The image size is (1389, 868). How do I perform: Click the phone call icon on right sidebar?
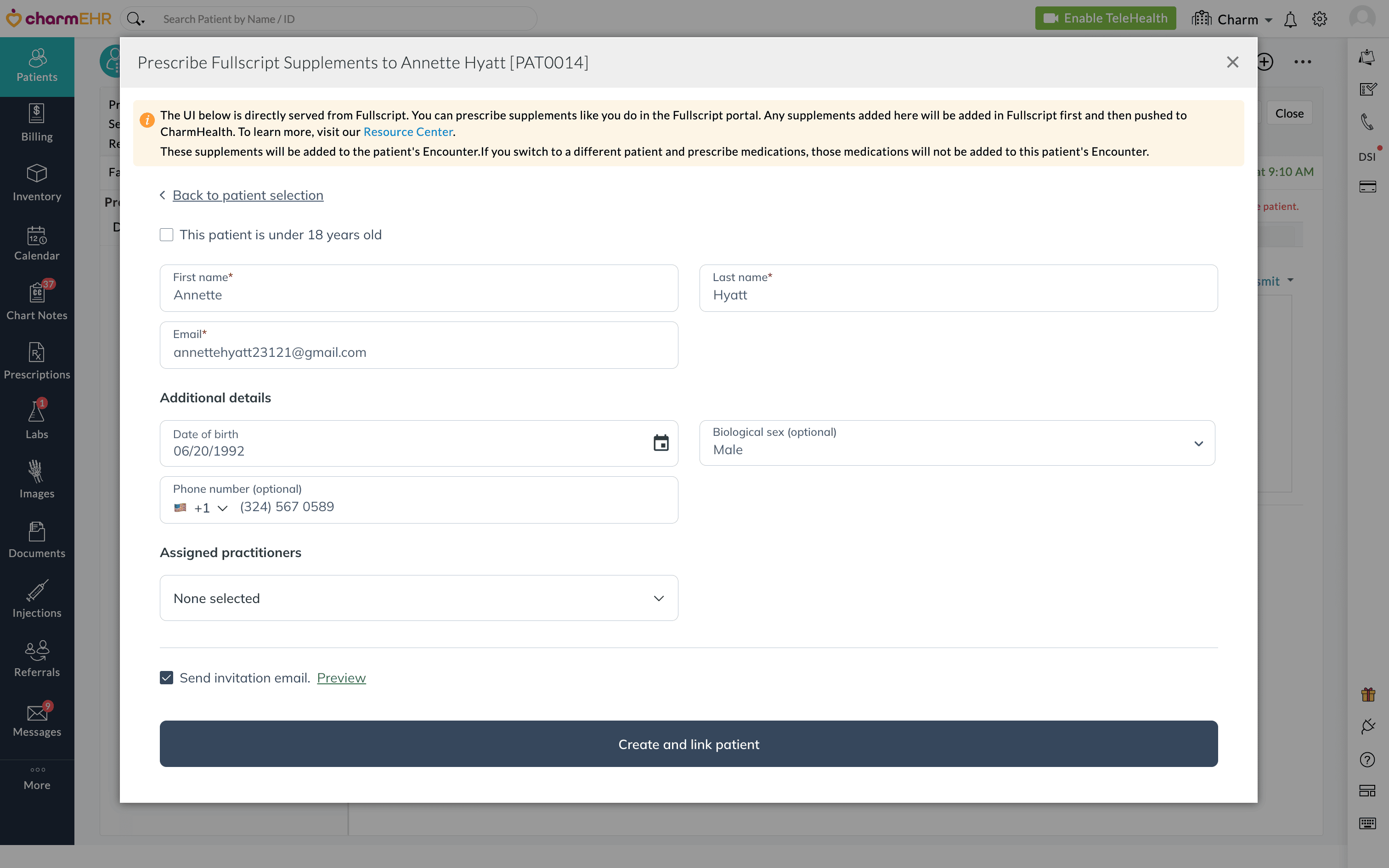[1368, 122]
